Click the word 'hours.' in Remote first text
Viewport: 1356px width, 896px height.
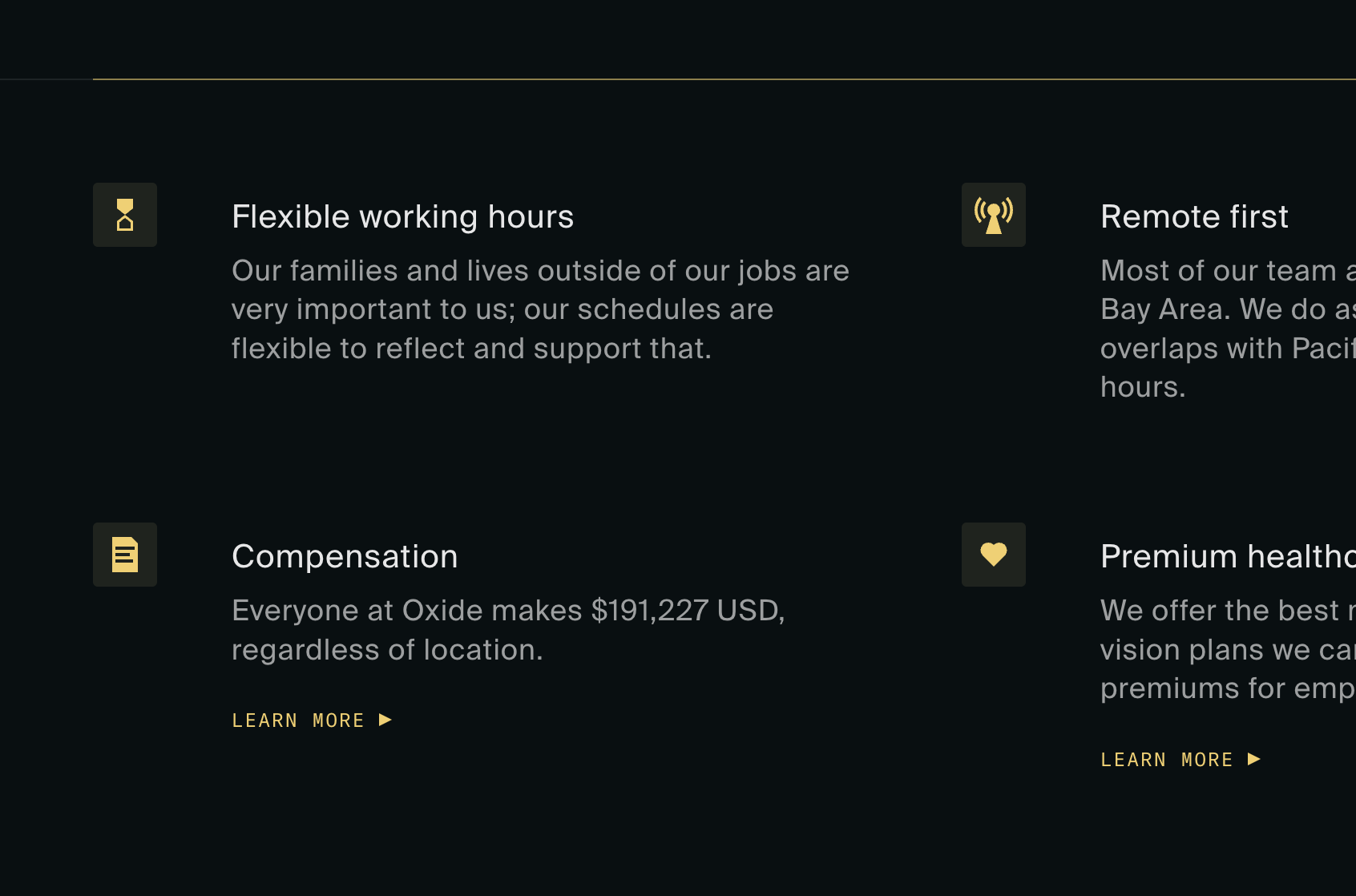point(1142,387)
